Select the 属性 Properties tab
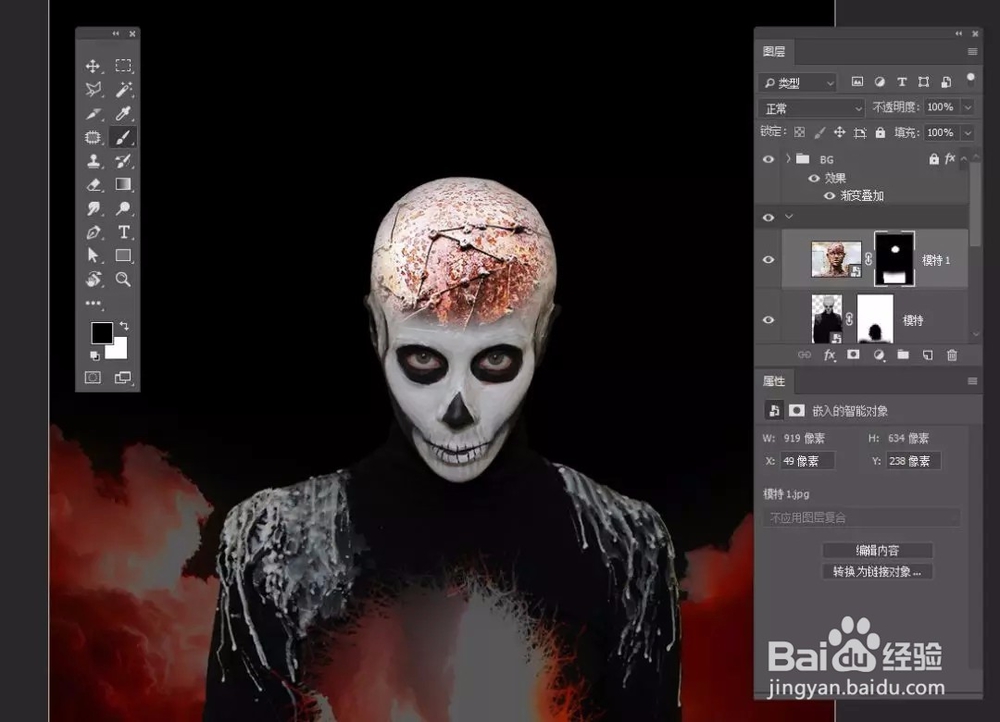Image resolution: width=1000 pixels, height=722 pixels. (774, 381)
